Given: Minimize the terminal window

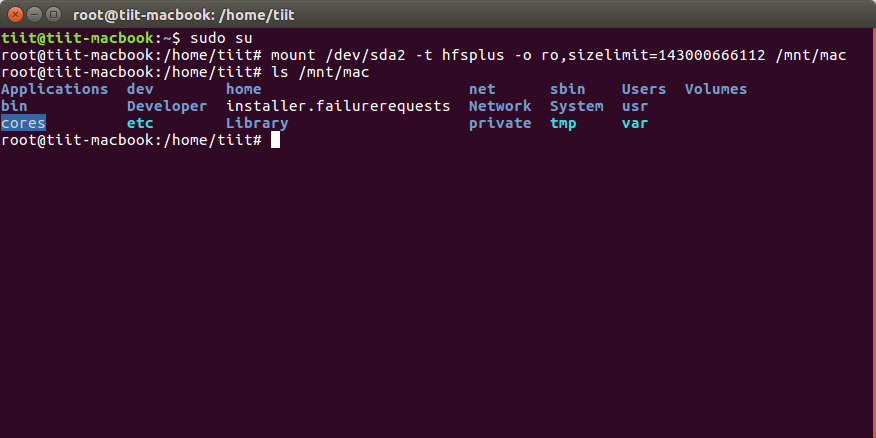Looking at the screenshot, I should (36, 16).
